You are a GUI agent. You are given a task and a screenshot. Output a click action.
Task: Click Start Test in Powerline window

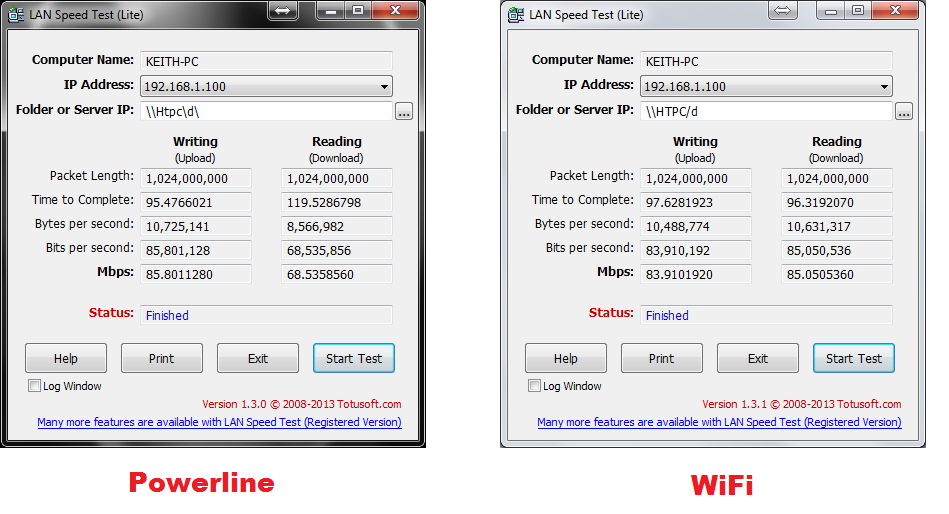353,358
